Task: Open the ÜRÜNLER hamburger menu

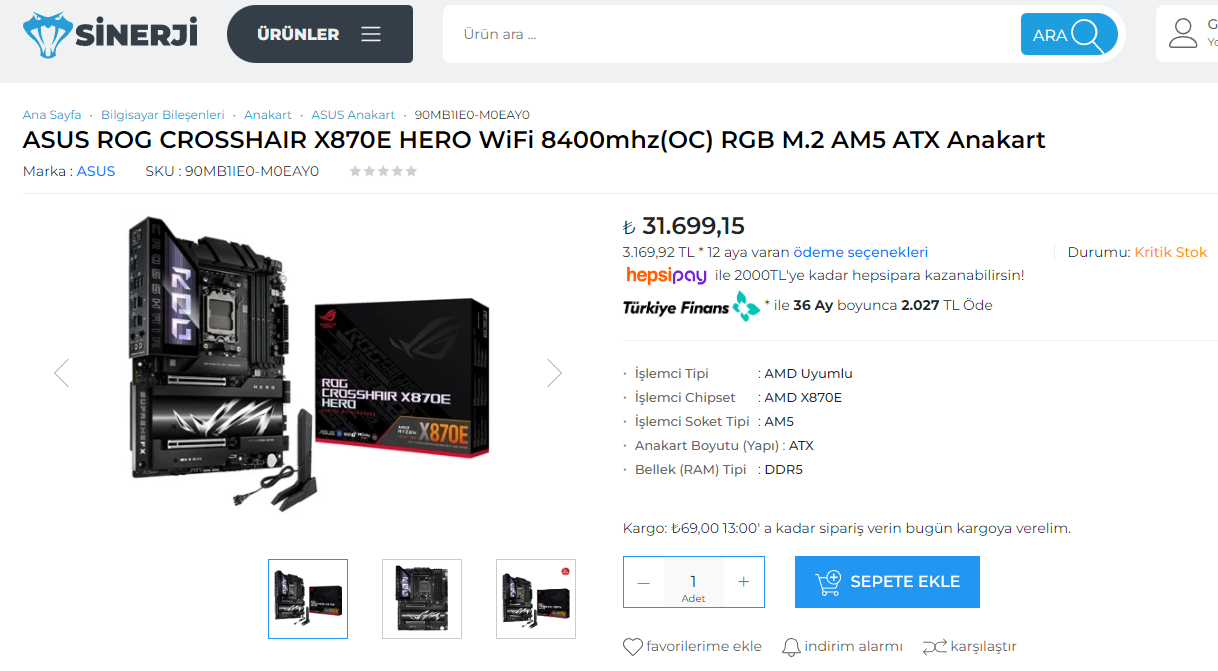Action: [320, 34]
